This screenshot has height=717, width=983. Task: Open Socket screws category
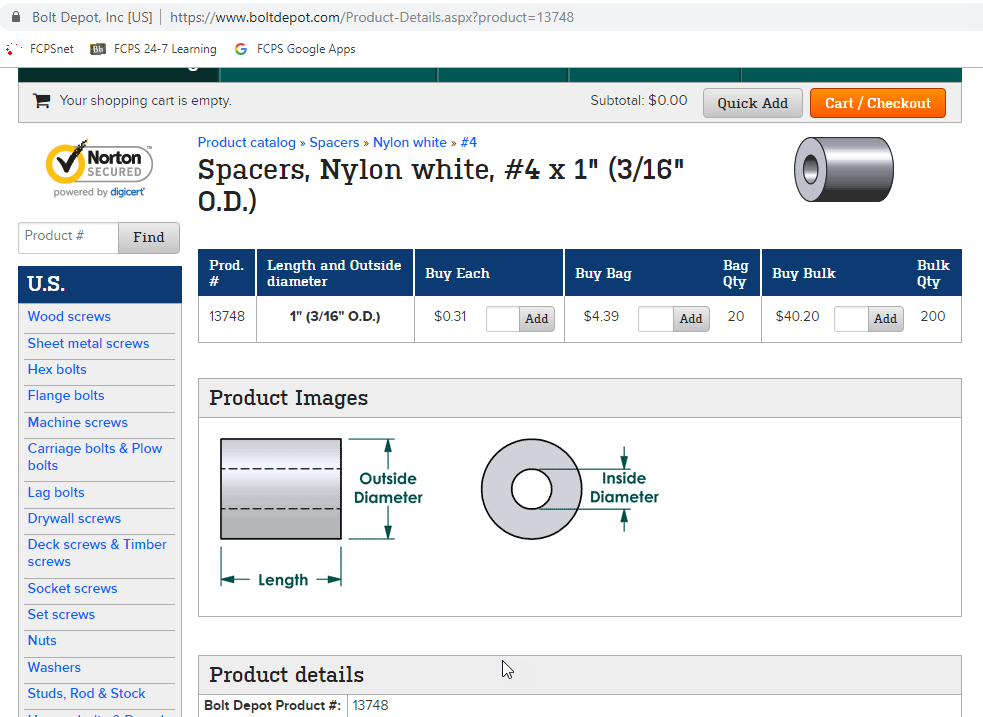tap(72, 589)
